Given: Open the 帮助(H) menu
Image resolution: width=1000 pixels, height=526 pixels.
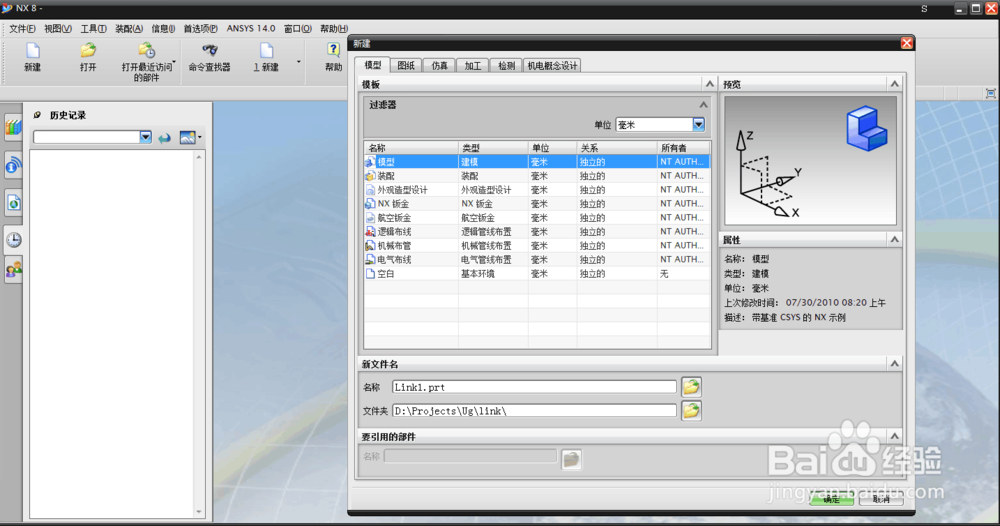Looking at the screenshot, I should click(x=334, y=29).
